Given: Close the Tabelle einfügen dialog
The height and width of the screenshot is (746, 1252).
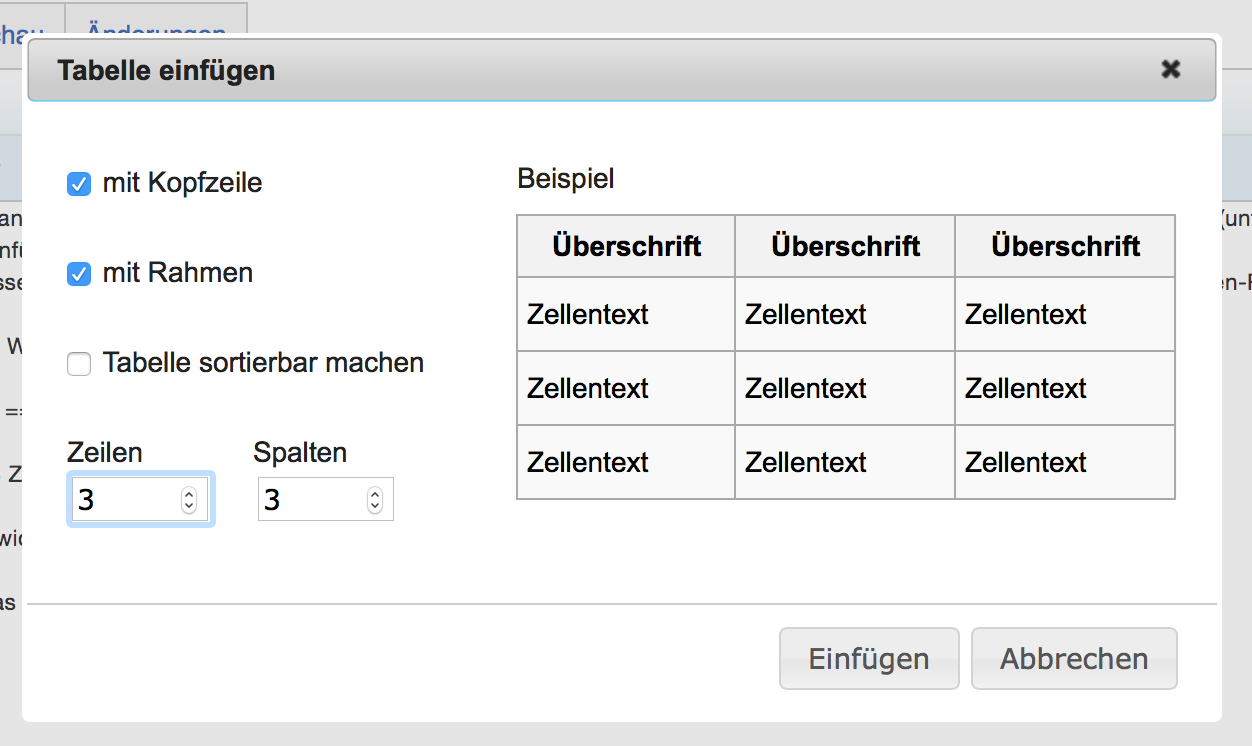Looking at the screenshot, I should coord(1171,69).
